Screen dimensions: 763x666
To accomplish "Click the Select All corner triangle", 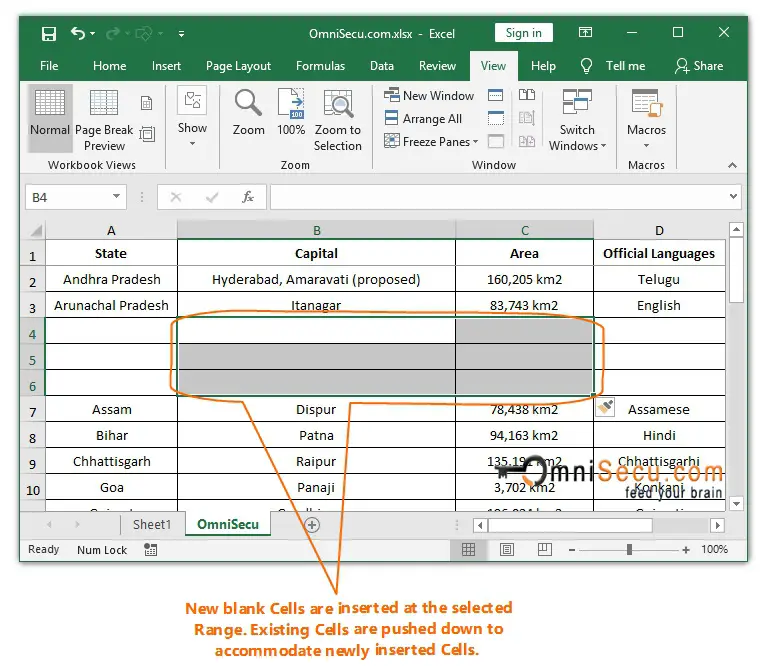I will pos(36,230).
